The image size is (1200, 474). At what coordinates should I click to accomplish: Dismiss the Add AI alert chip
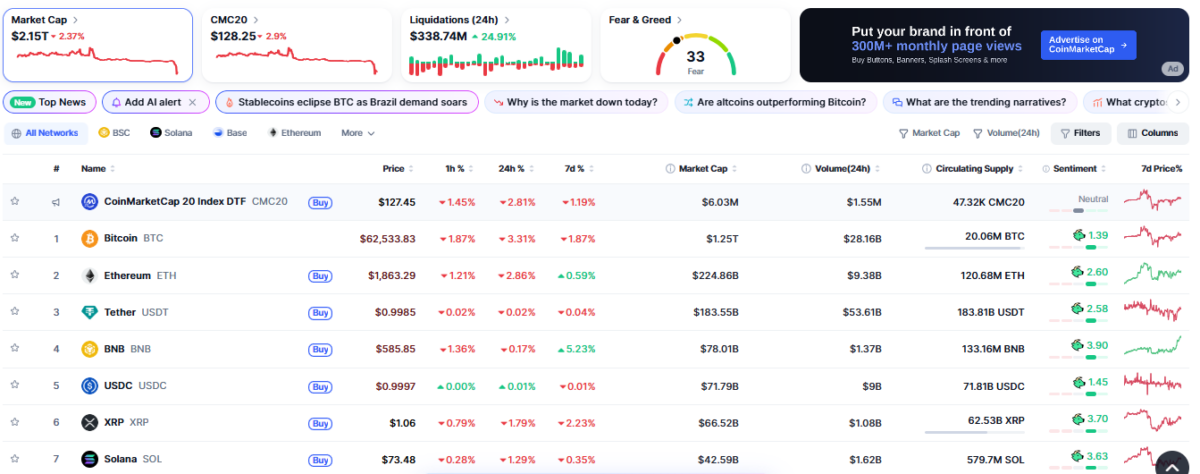(x=192, y=102)
